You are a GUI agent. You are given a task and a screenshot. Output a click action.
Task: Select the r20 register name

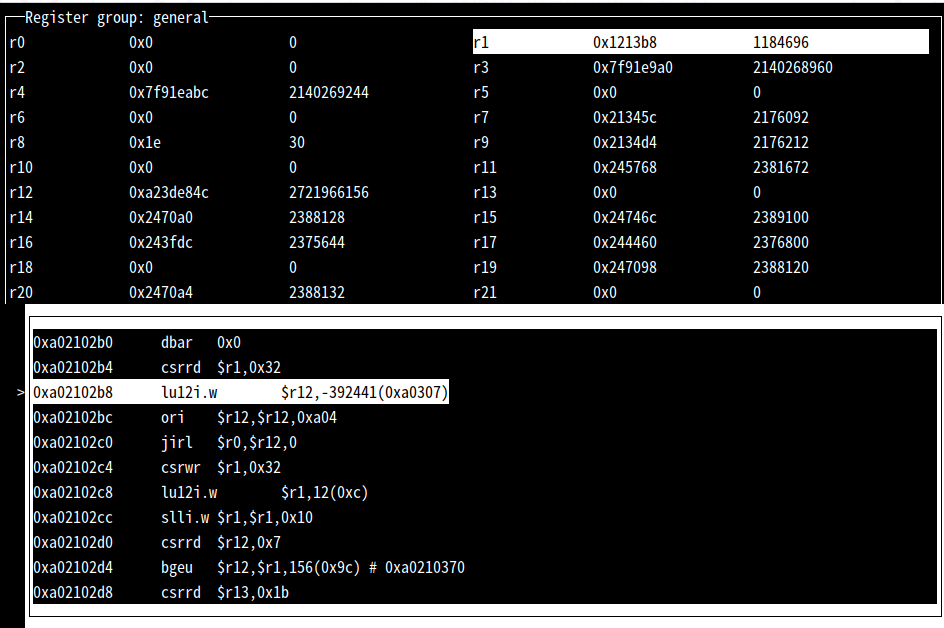tap(21, 293)
